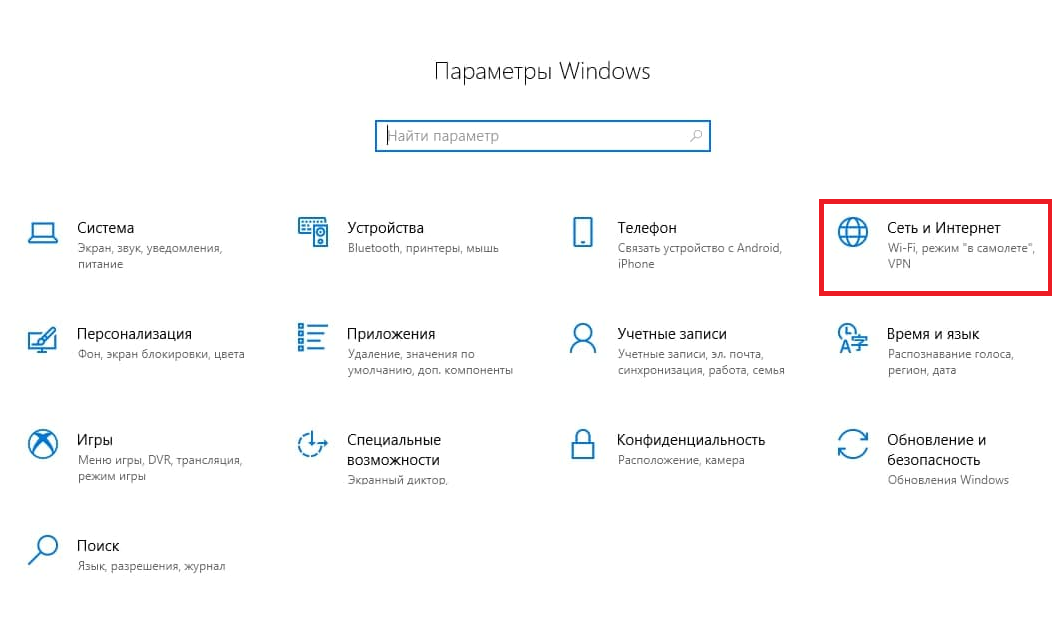
Task: Click the magnifying glass icon beside Поиск
Action: (x=42, y=550)
